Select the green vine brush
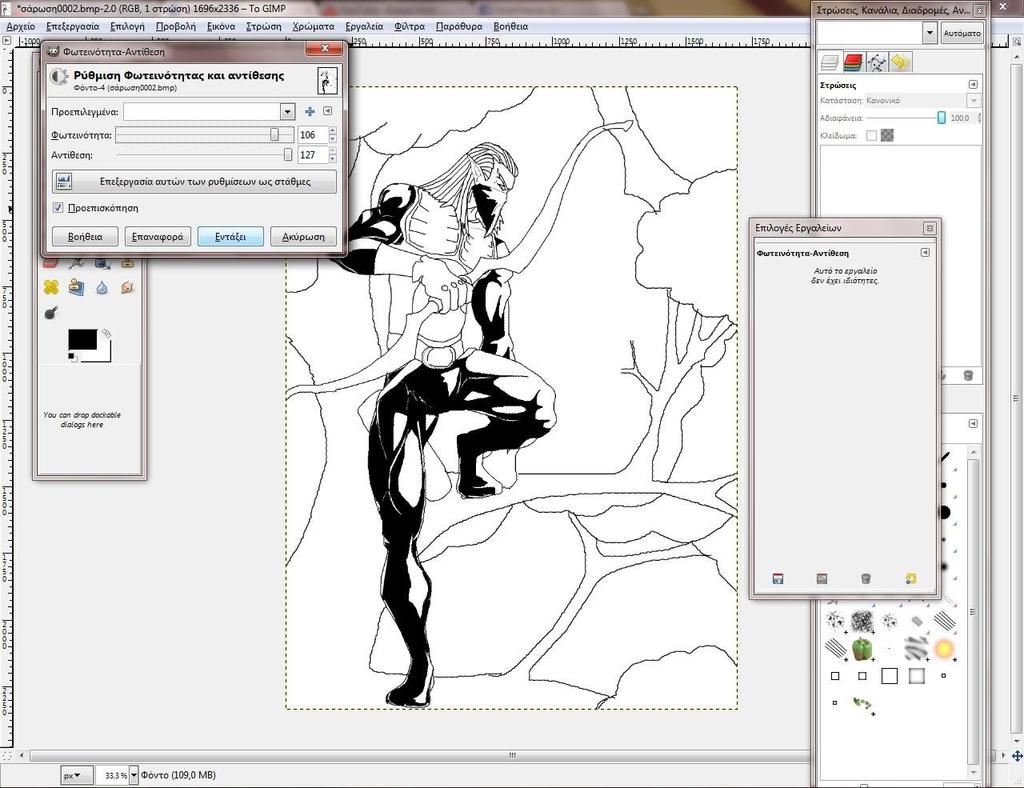Viewport: 1024px width, 788px height. click(863, 704)
